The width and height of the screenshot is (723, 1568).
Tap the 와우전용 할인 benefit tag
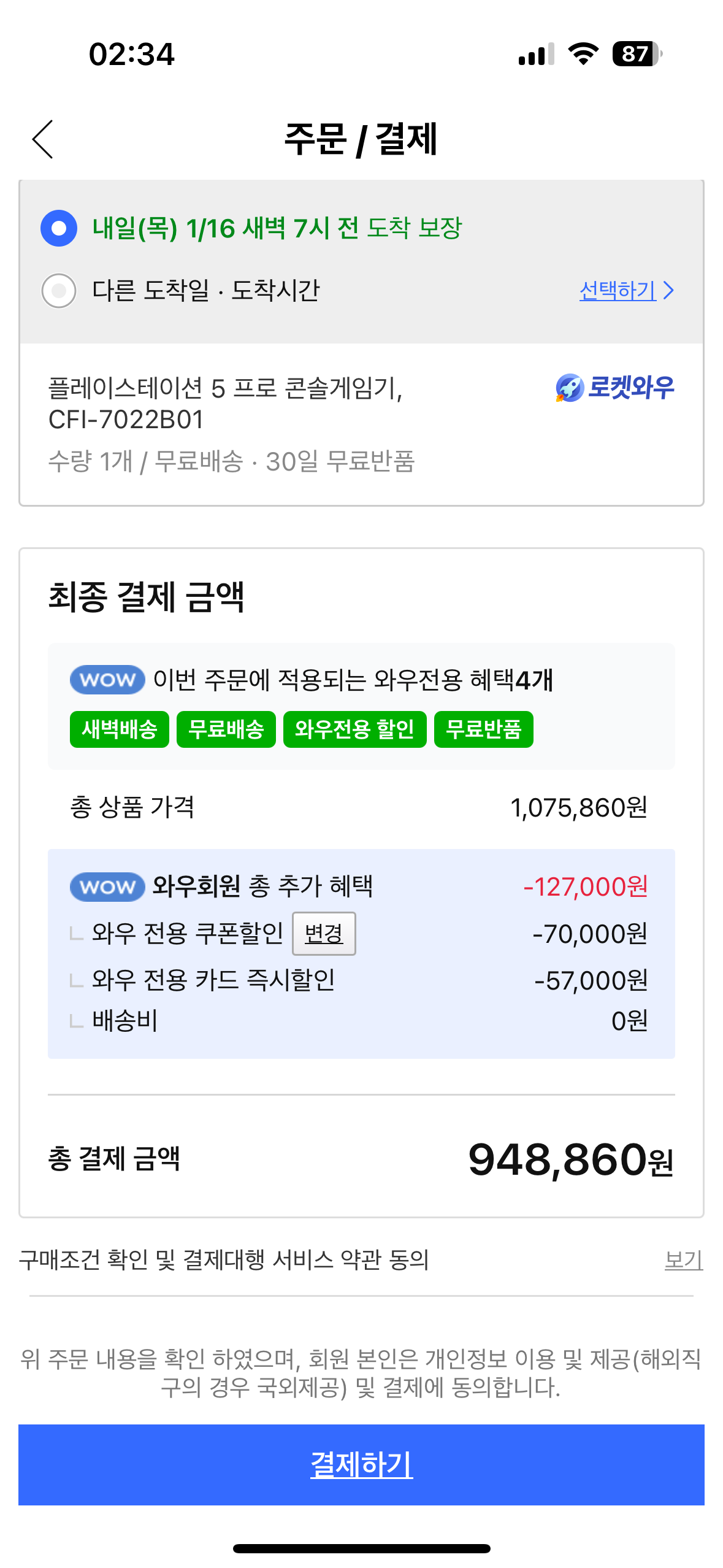(354, 729)
